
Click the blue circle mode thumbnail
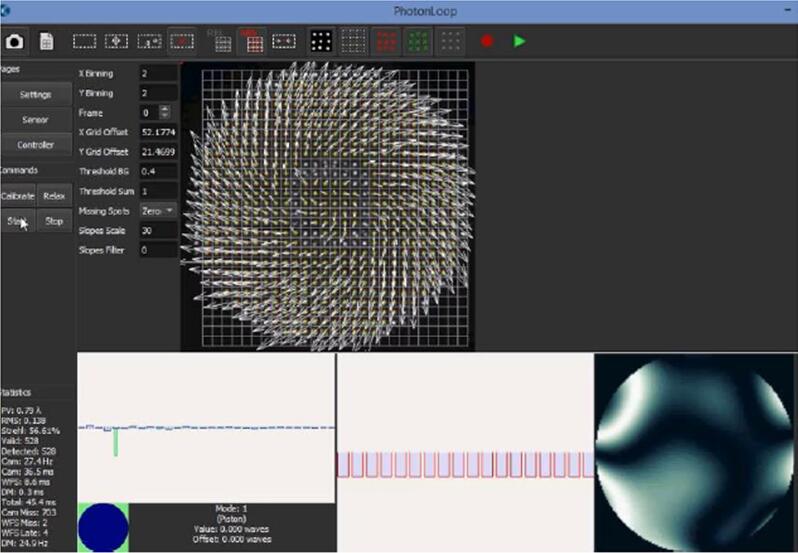(x=103, y=527)
